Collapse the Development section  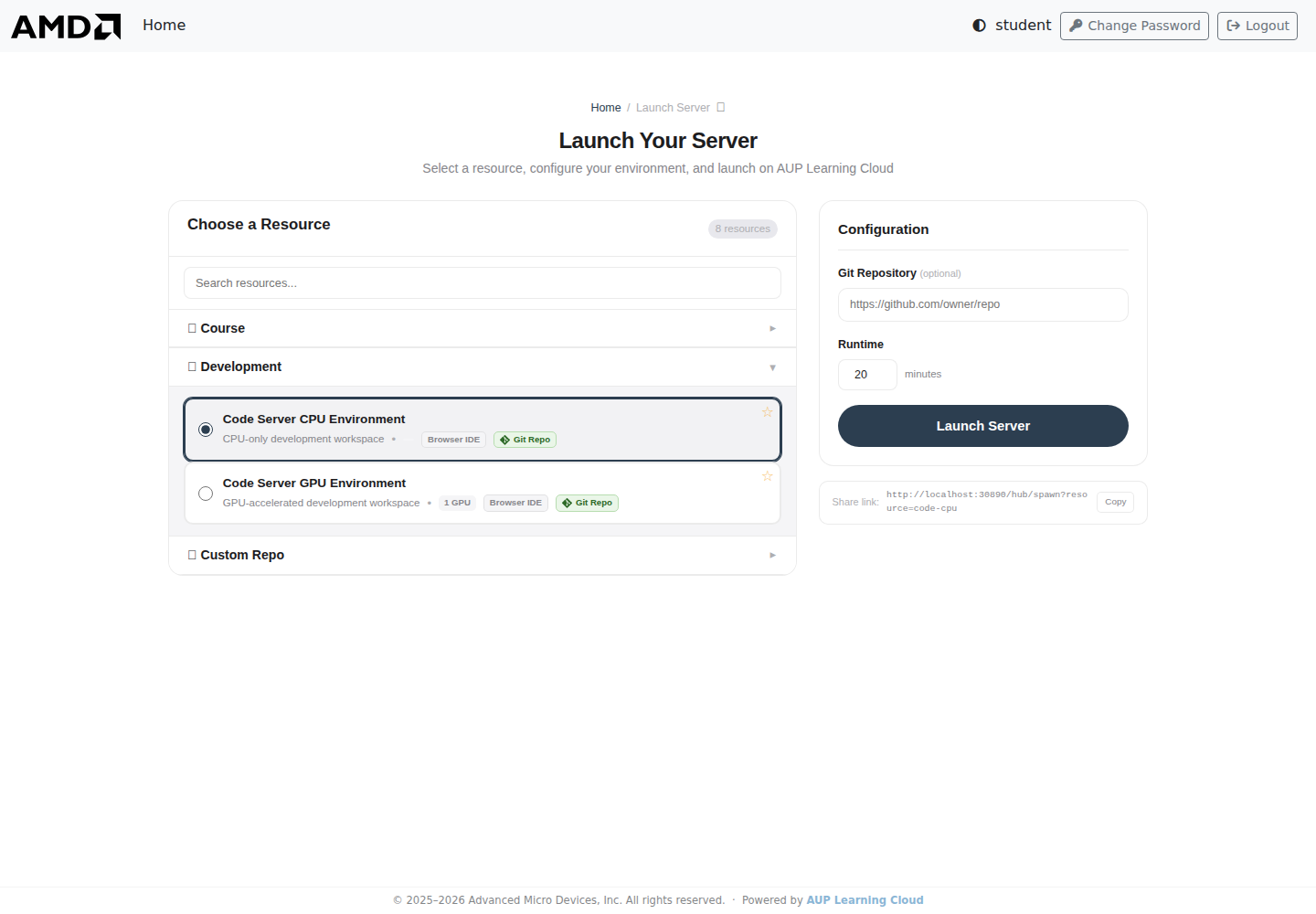tap(483, 367)
